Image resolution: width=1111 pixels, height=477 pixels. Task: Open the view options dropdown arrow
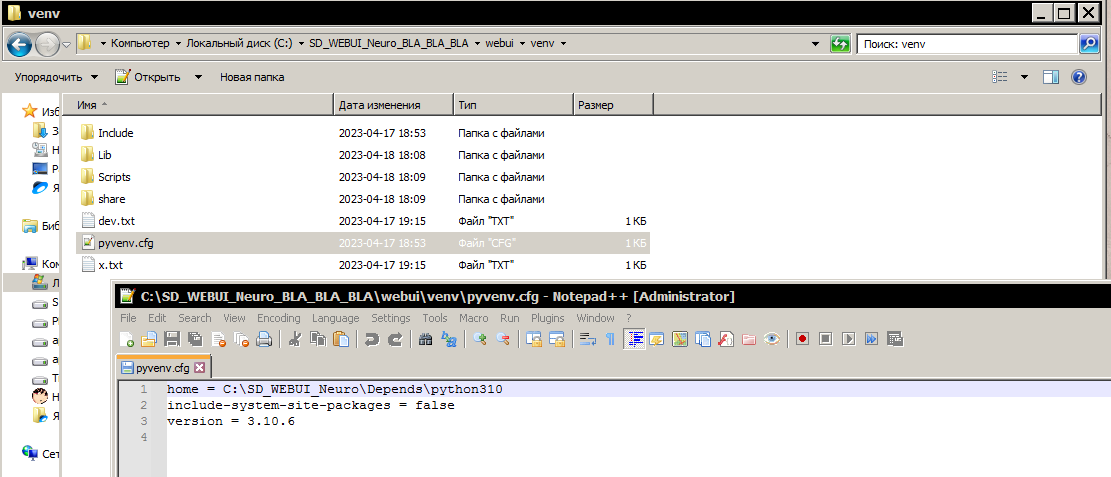point(1024,77)
